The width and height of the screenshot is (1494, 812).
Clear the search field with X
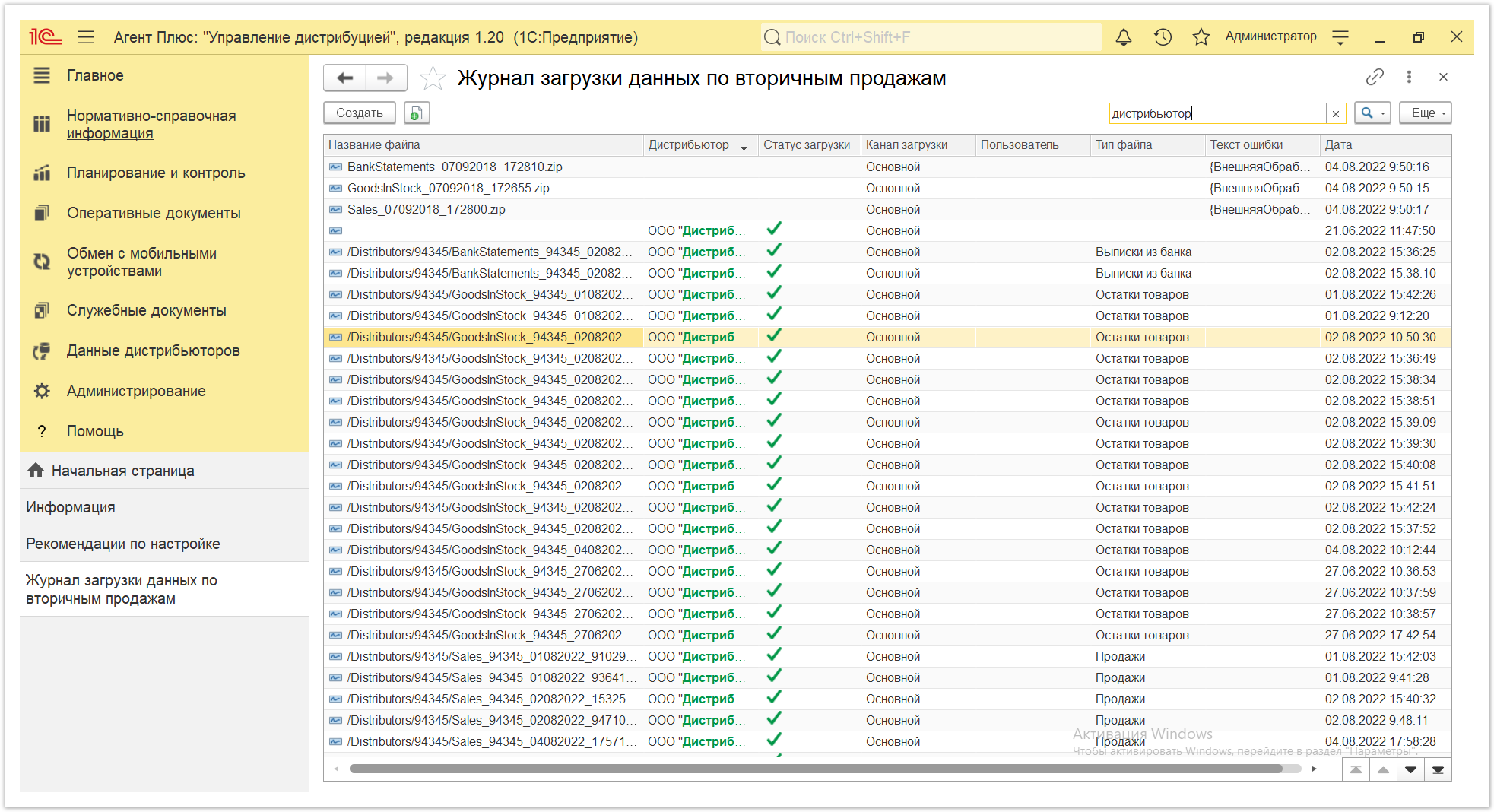pos(1336,113)
